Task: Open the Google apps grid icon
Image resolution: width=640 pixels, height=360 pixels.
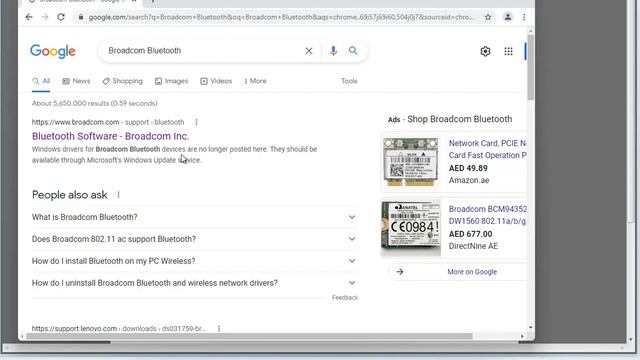Action: [x=508, y=51]
